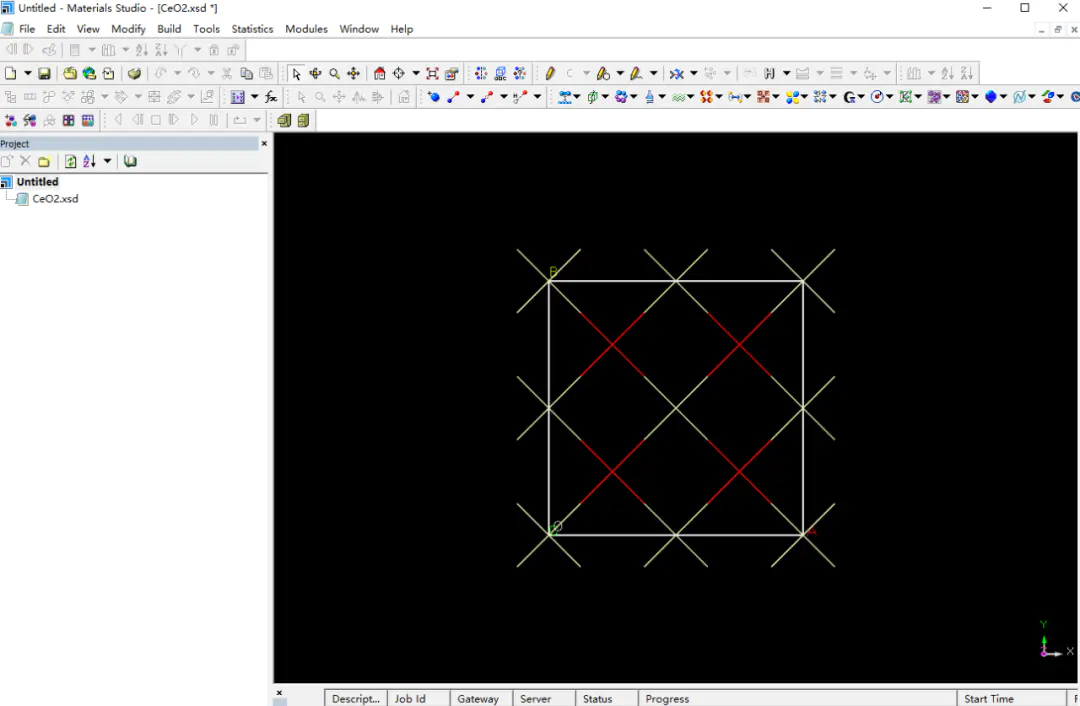Expand the Recenter tool dropdown arrow
1080x706 pixels.
pyautogui.click(x=416, y=74)
